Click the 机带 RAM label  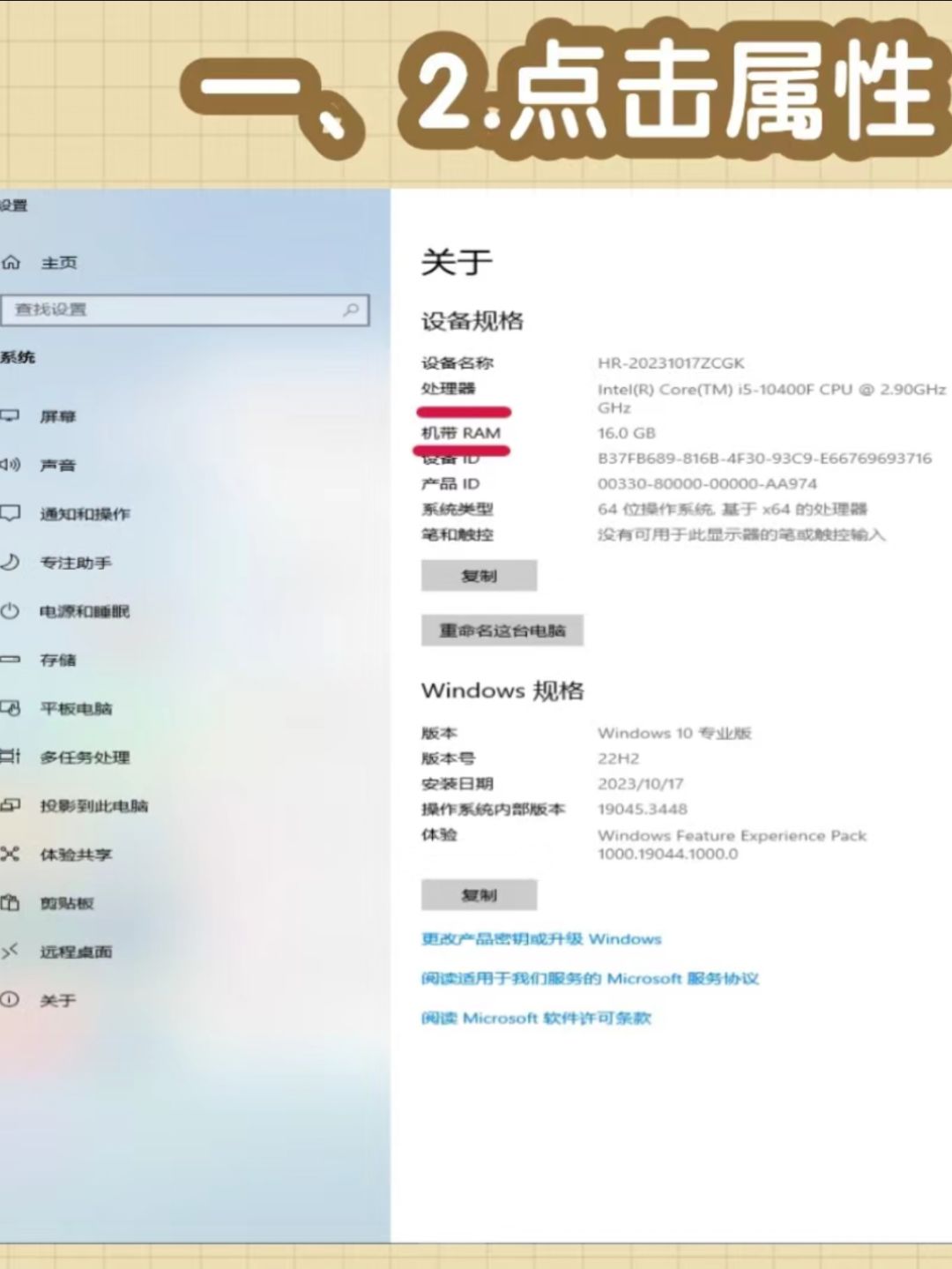[460, 433]
